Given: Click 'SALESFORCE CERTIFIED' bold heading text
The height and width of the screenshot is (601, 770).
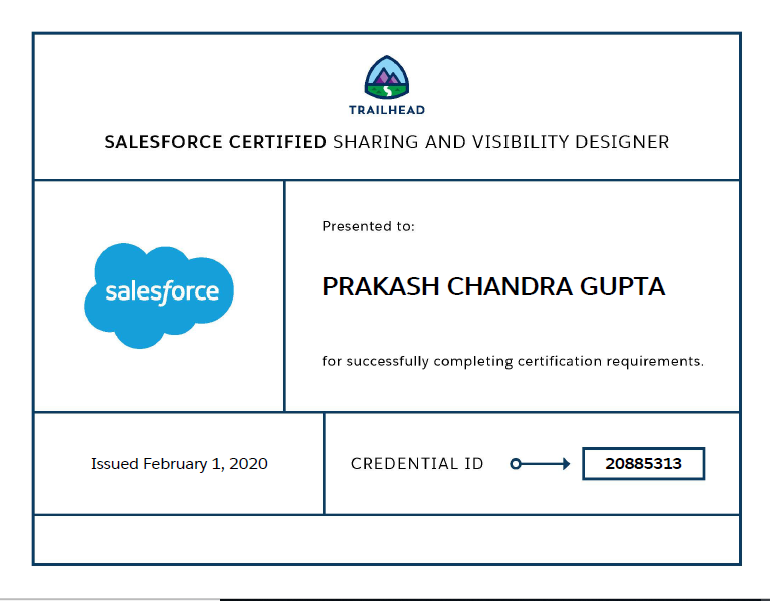Looking at the screenshot, I should [216, 142].
